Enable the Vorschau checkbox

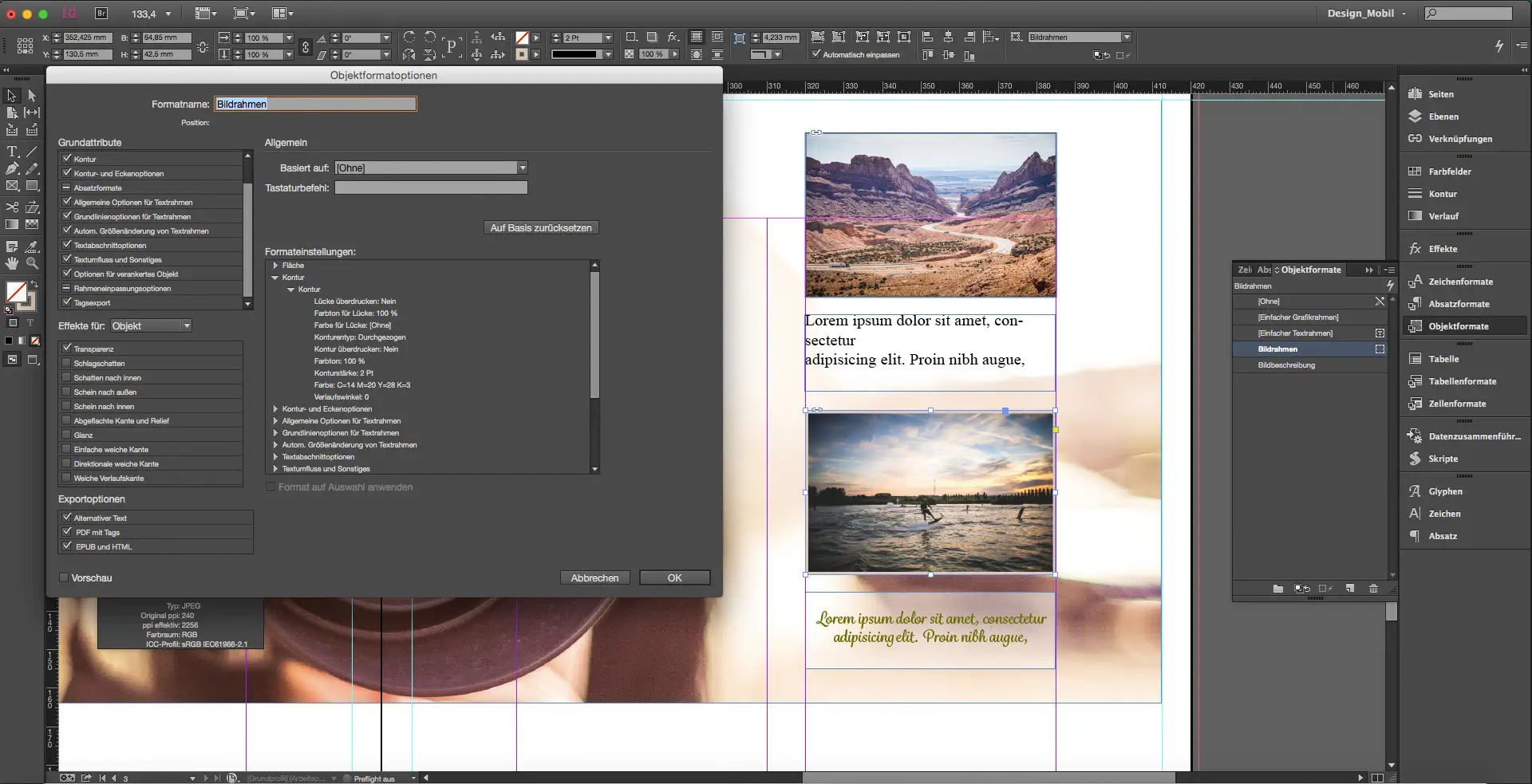click(x=63, y=577)
